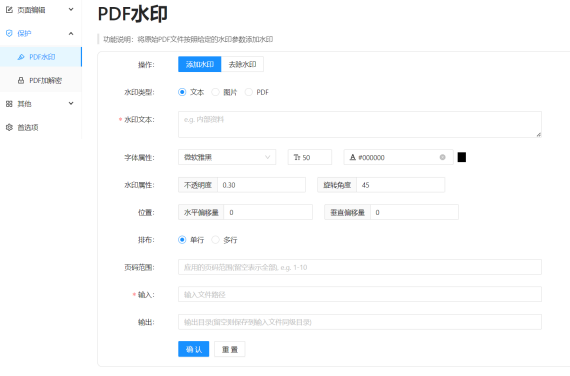Click the font color A icon
The height and width of the screenshot is (376, 570).
coord(352,157)
